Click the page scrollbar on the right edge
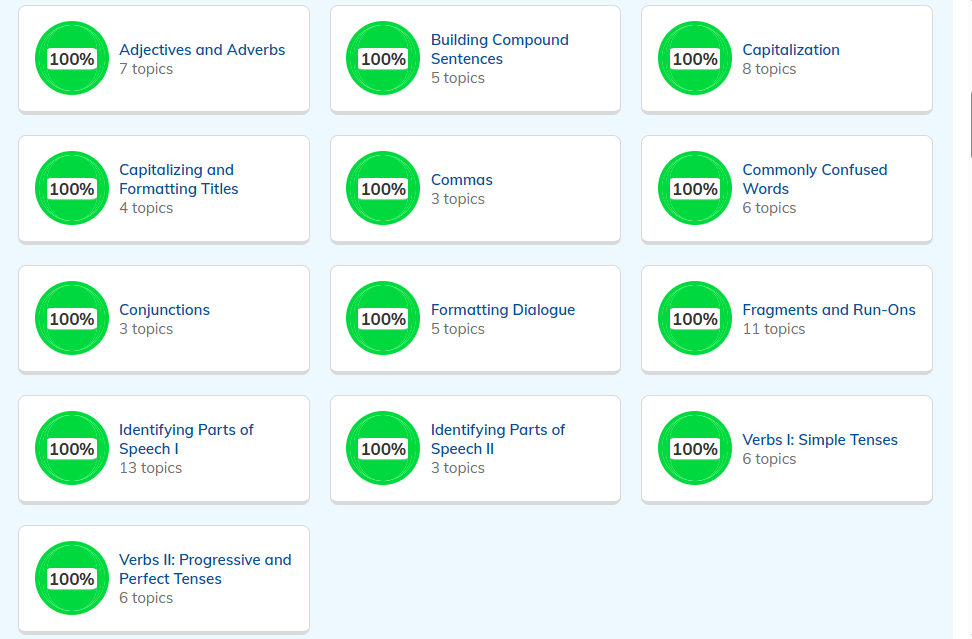Screen dimensions: 972x639 969,125
